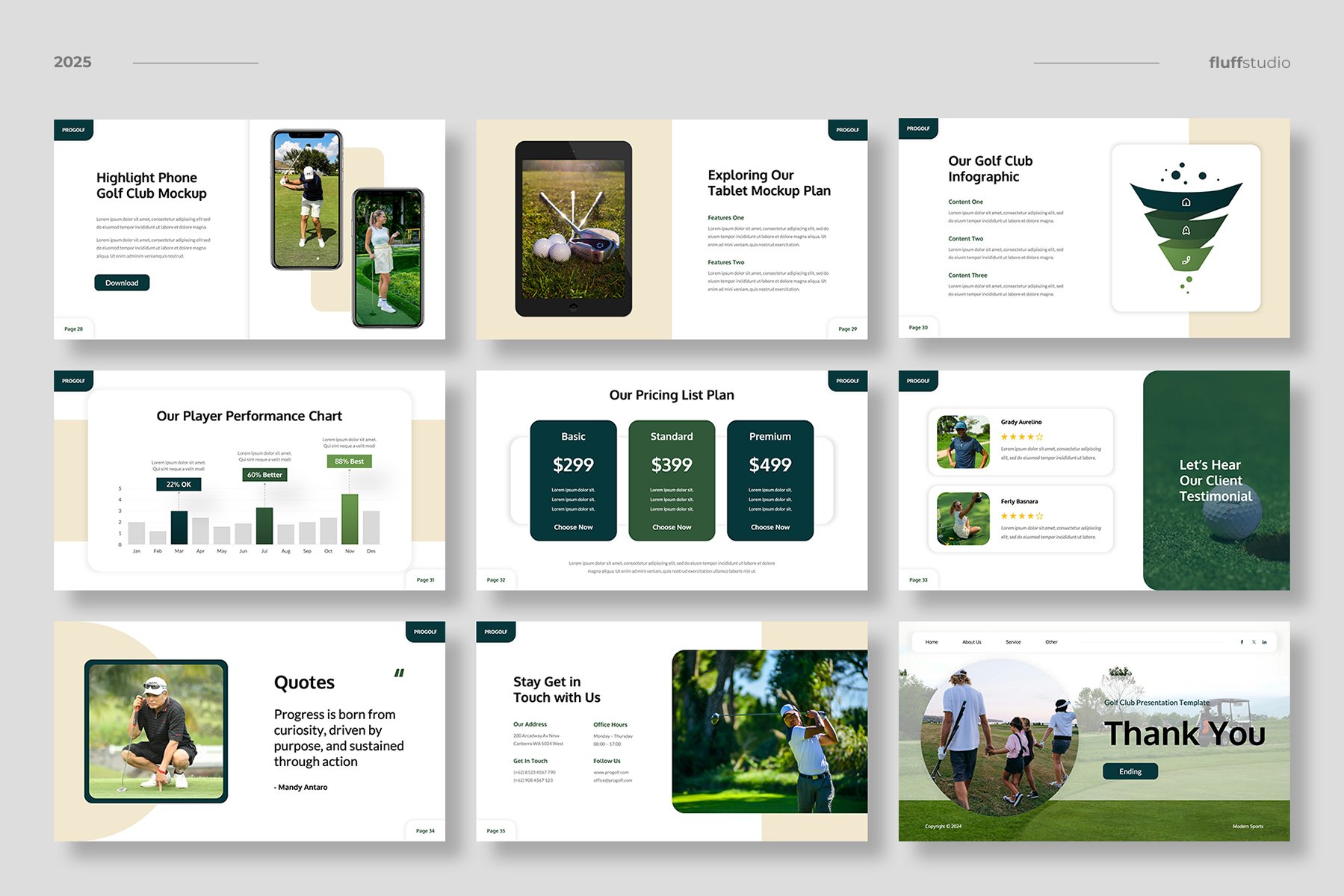The image size is (1344, 896).
Task: Click the fluffstudio logo at top right
Action: click(x=1249, y=63)
